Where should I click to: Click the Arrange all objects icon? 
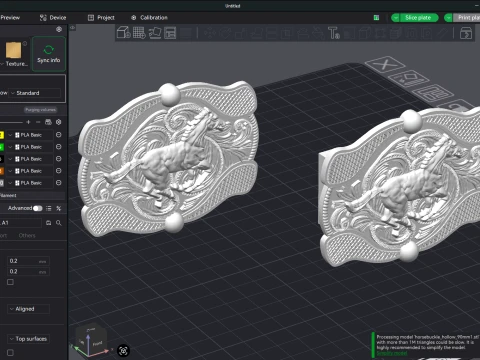[x=170, y=33]
